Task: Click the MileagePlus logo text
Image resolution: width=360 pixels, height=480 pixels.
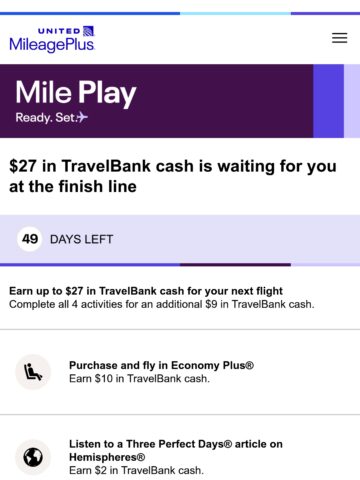Action: click(x=52, y=45)
